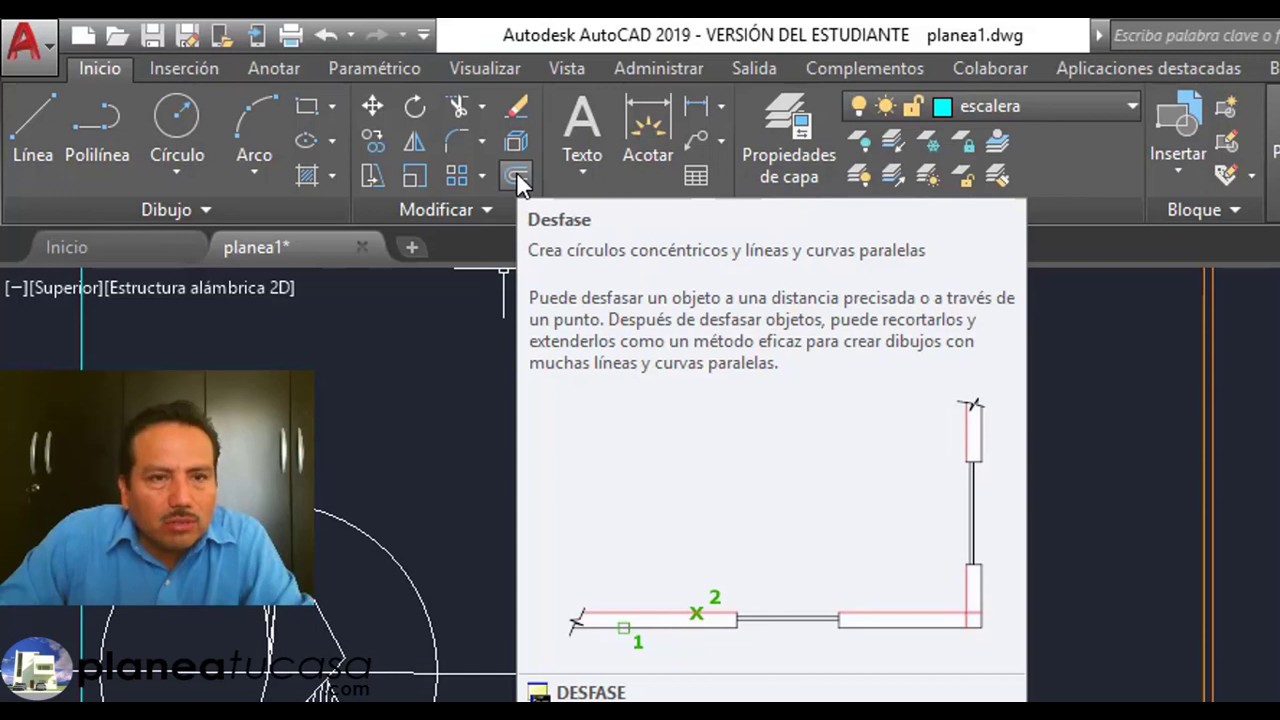This screenshot has height=720, width=1280.
Task: Click the Hatch (sombreado) tool icon
Action: click(307, 176)
